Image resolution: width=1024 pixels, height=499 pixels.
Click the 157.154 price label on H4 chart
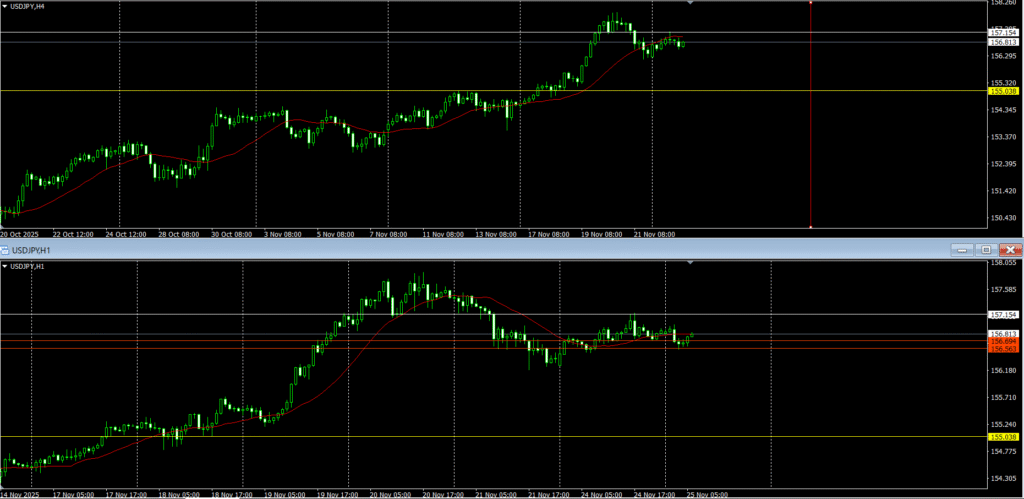pyautogui.click(x=1003, y=33)
